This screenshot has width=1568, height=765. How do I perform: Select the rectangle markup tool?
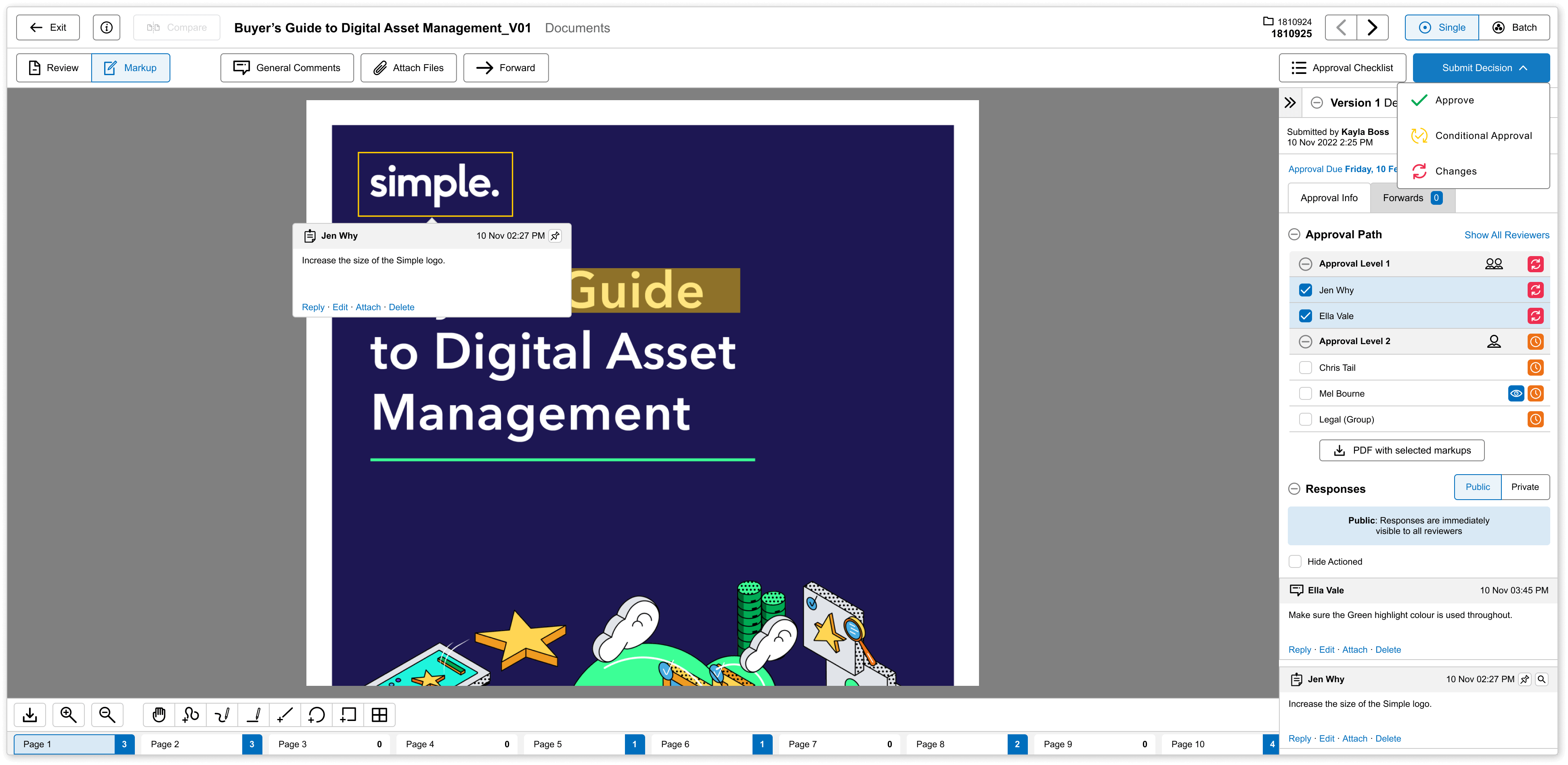[x=348, y=715]
